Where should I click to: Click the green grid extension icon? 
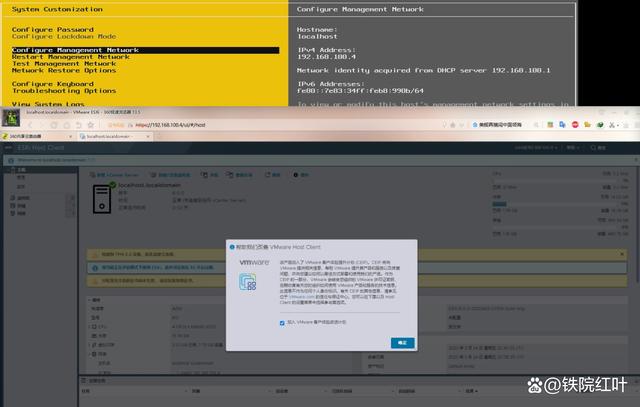[x=550, y=125]
